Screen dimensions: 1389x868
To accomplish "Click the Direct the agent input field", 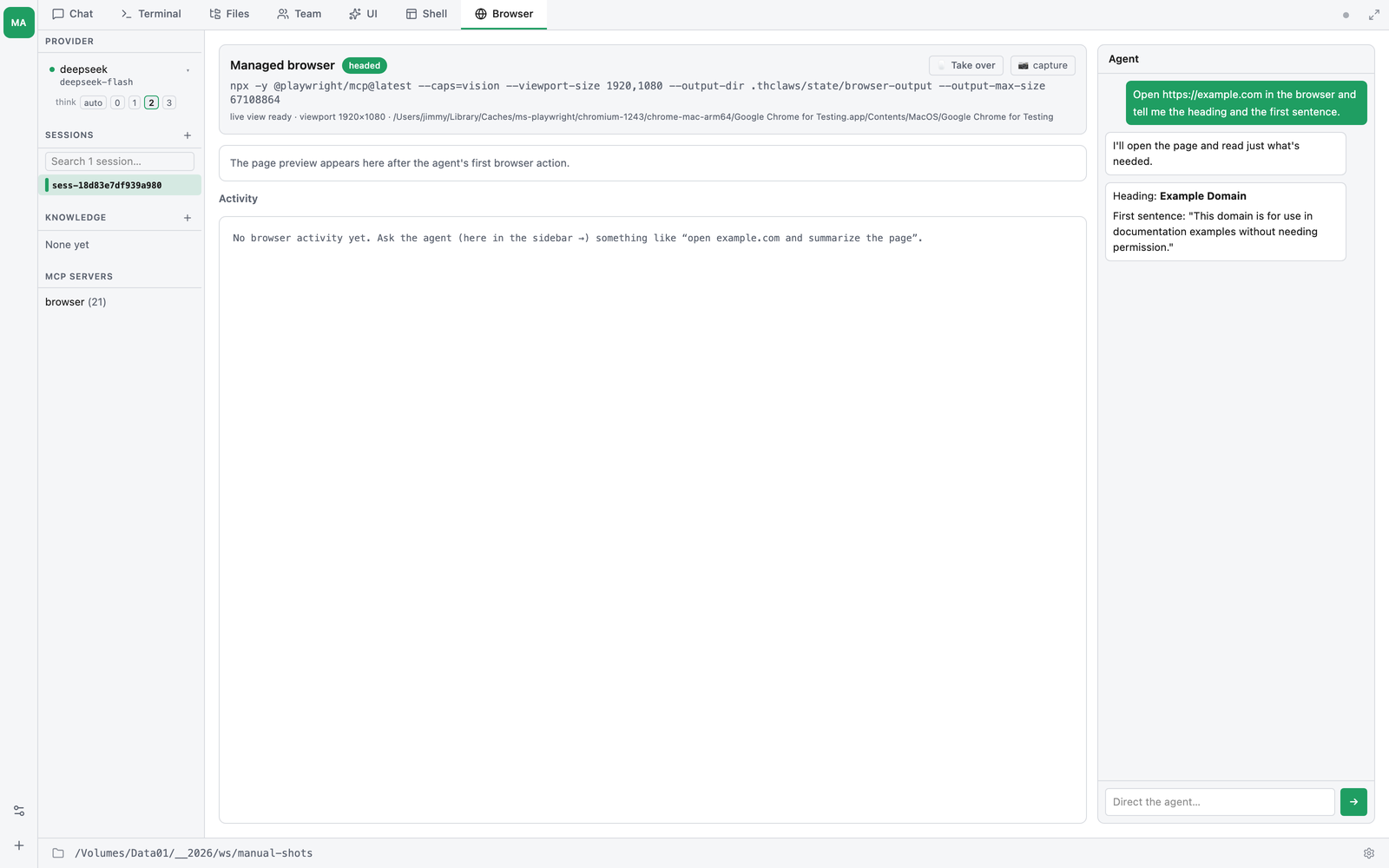I will tap(1220, 802).
